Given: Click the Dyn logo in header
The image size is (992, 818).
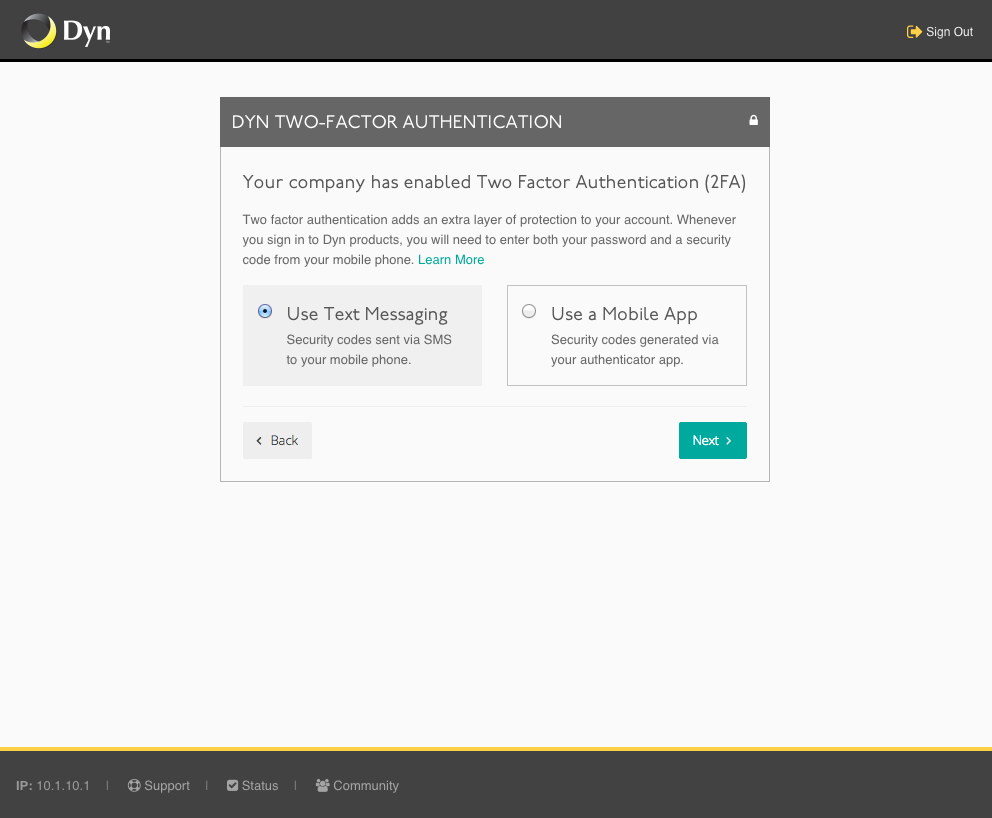Looking at the screenshot, I should point(66,31).
